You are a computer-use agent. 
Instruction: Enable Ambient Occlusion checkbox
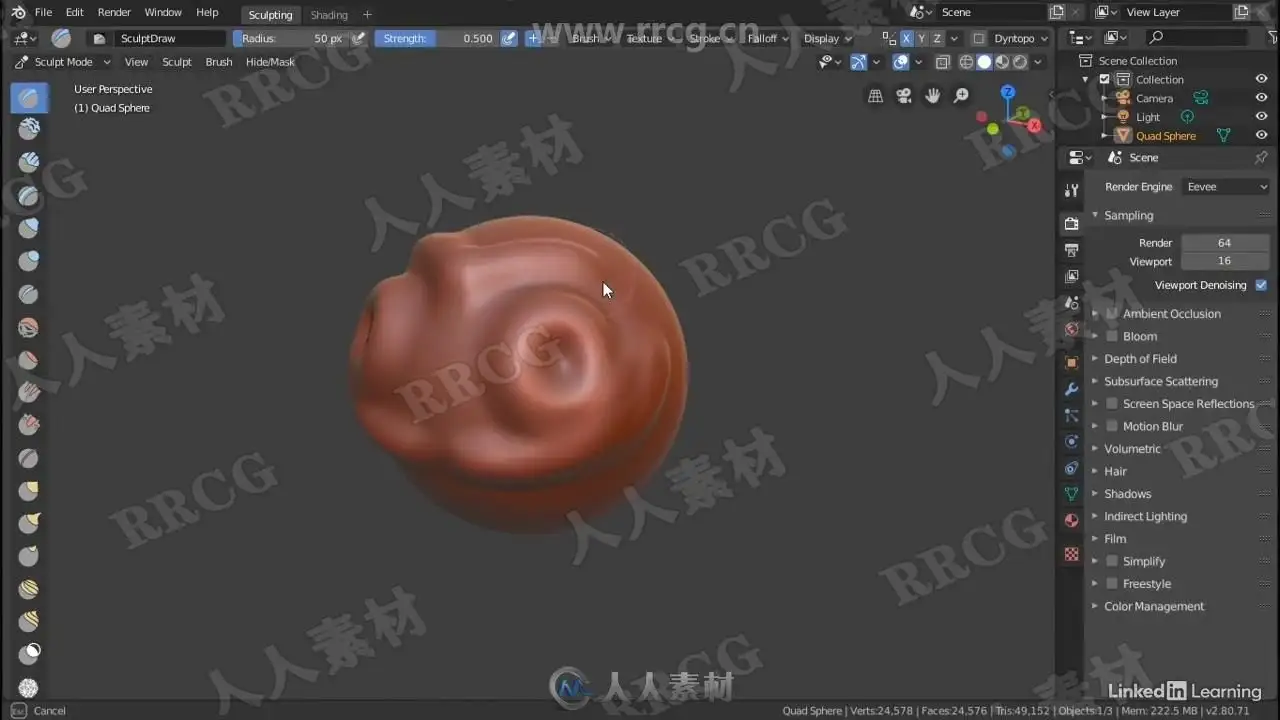[x=1111, y=314]
